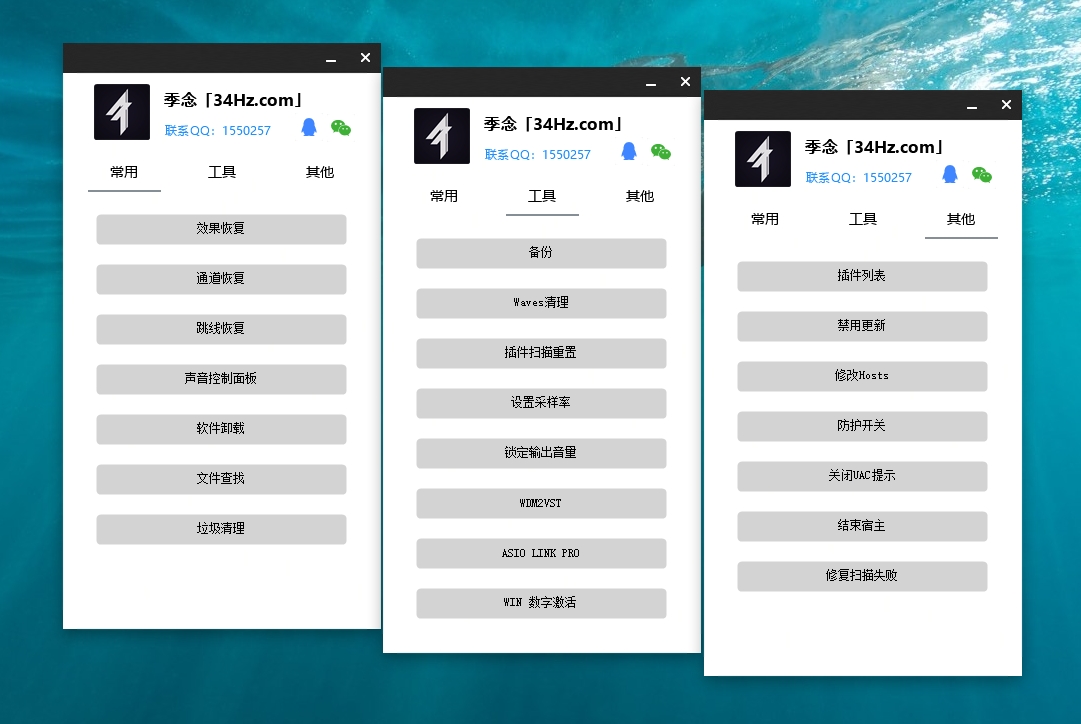
Task: Open the WeChat icon in middle window
Action: coord(660,152)
